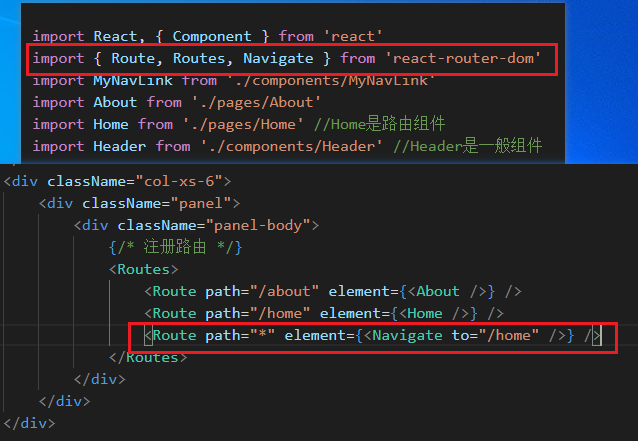Click the 'react' module string in first line
Screen dimensions: 638x441
click(x=353, y=37)
